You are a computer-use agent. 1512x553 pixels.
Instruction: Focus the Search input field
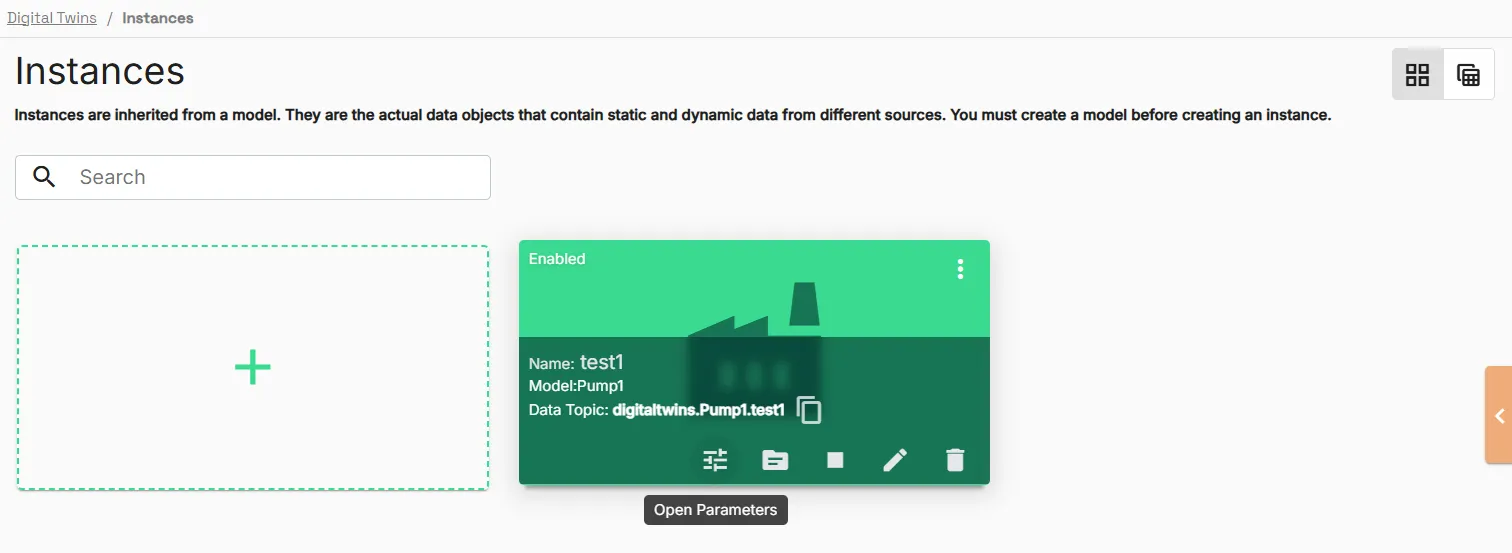[253, 177]
